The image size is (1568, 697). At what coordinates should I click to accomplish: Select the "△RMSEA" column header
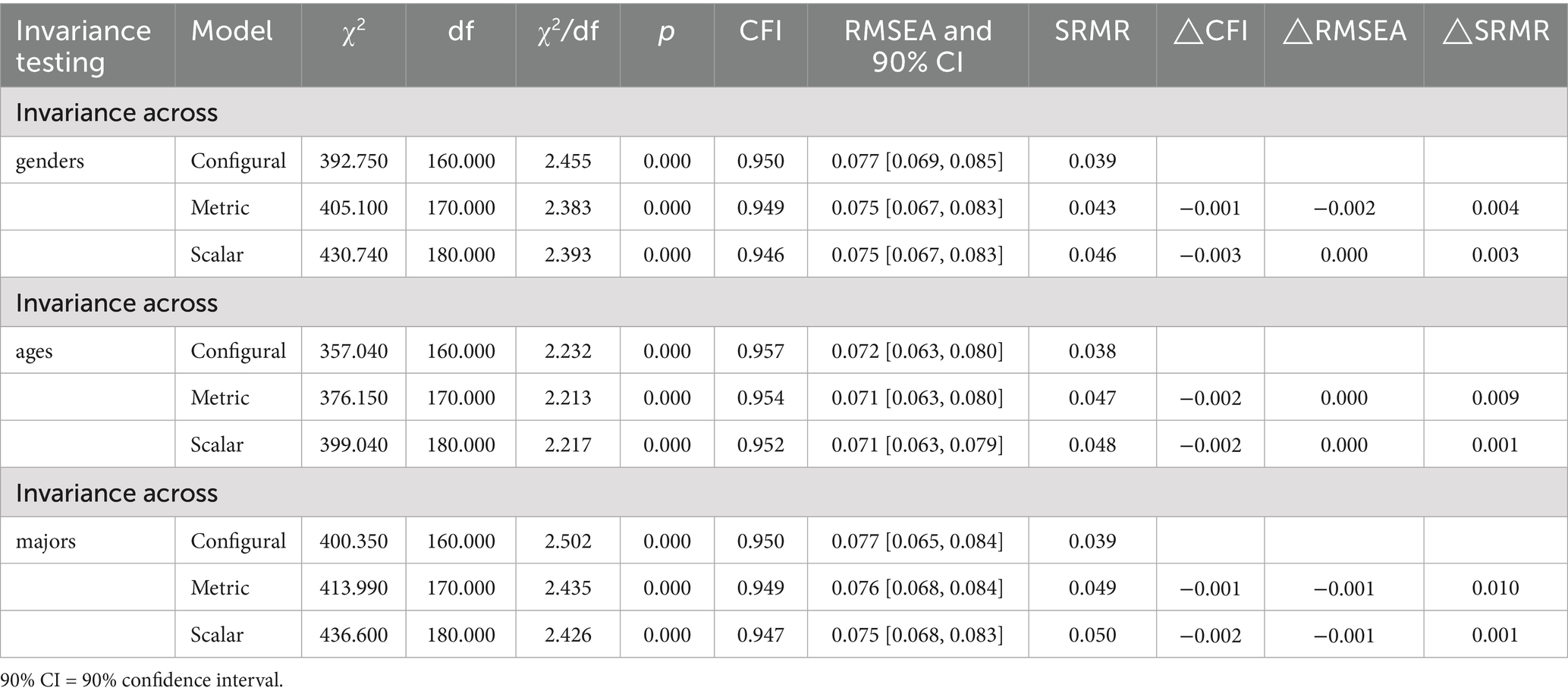click(1343, 30)
